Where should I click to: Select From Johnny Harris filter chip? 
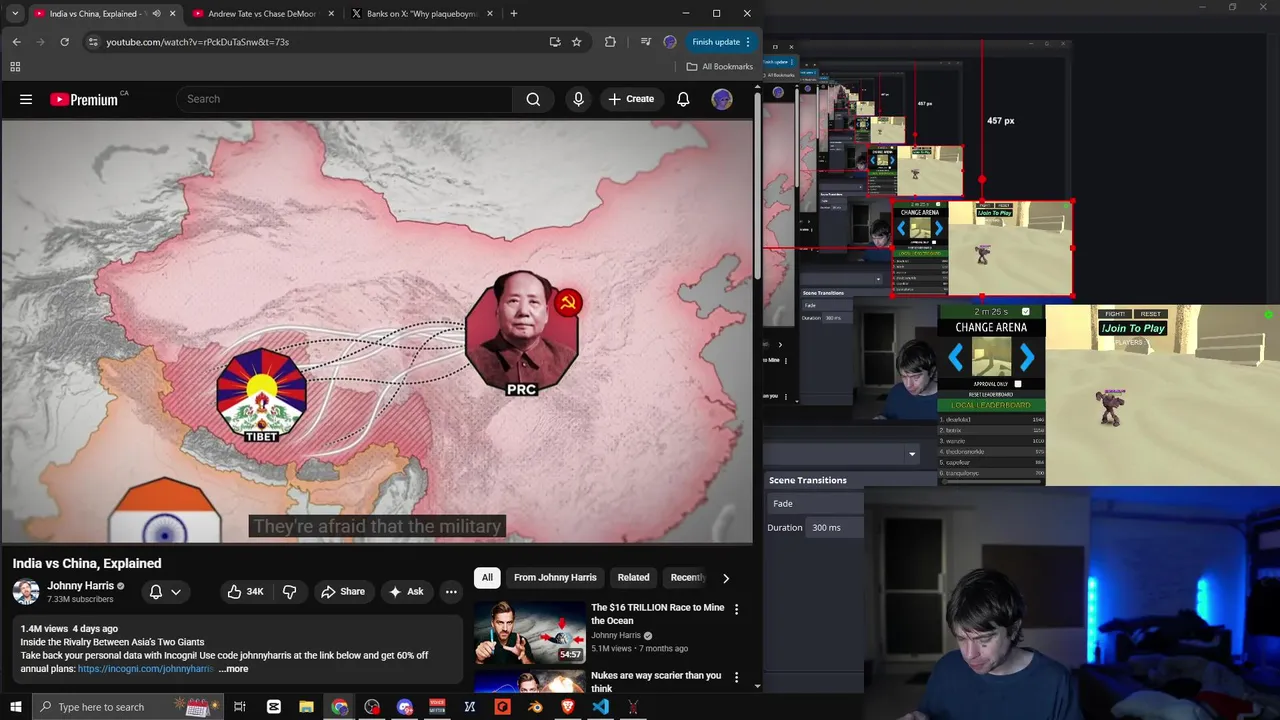pyautogui.click(x=555, y=578)
